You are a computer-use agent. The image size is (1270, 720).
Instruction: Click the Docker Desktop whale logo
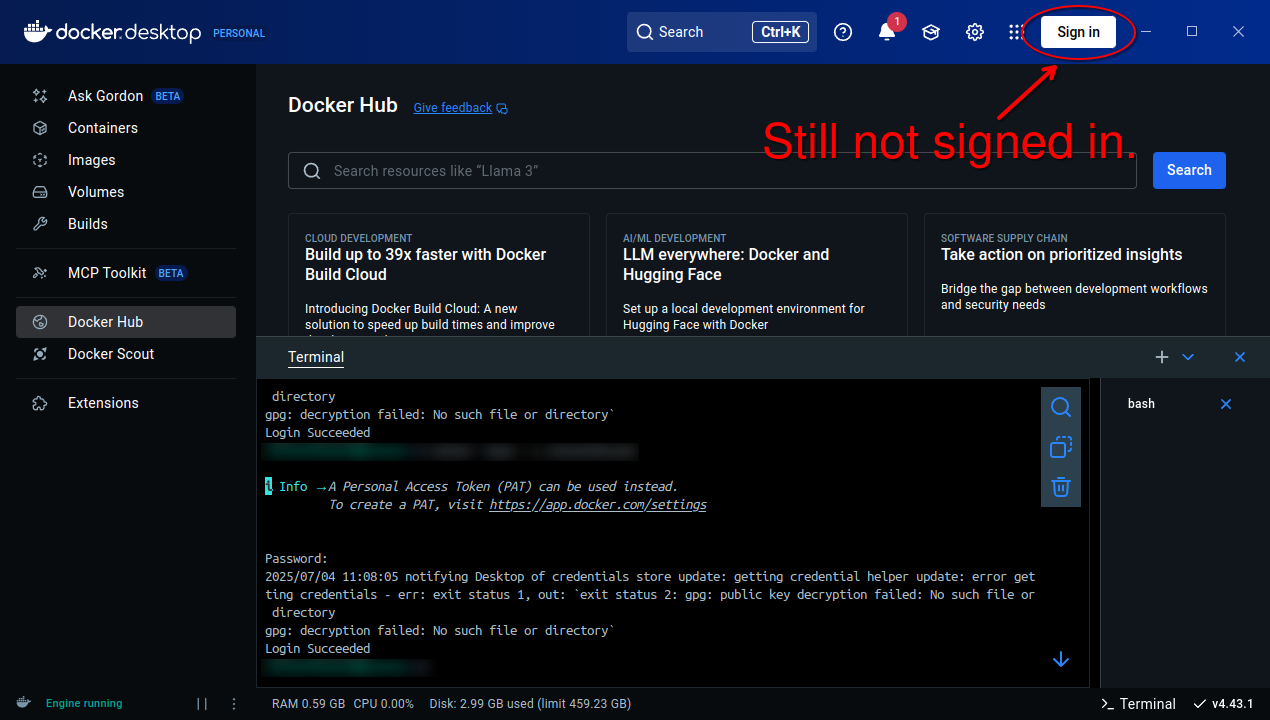(x=36, y=32)
